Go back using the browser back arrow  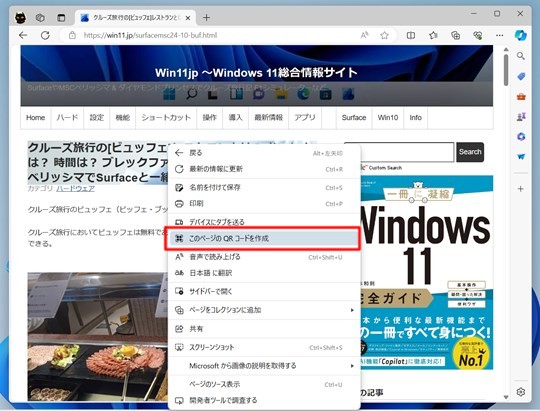pyautogui.click(x=23, y=35)
